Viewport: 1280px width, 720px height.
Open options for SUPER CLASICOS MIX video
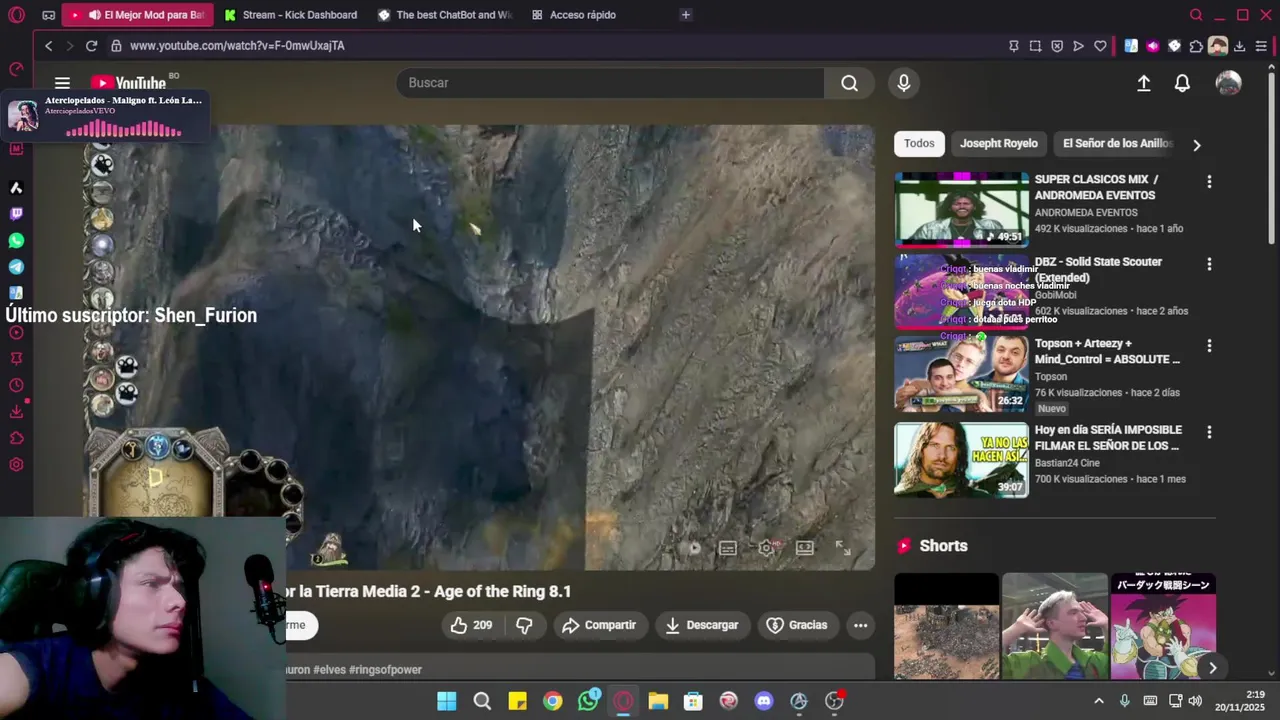point(1209,182)
